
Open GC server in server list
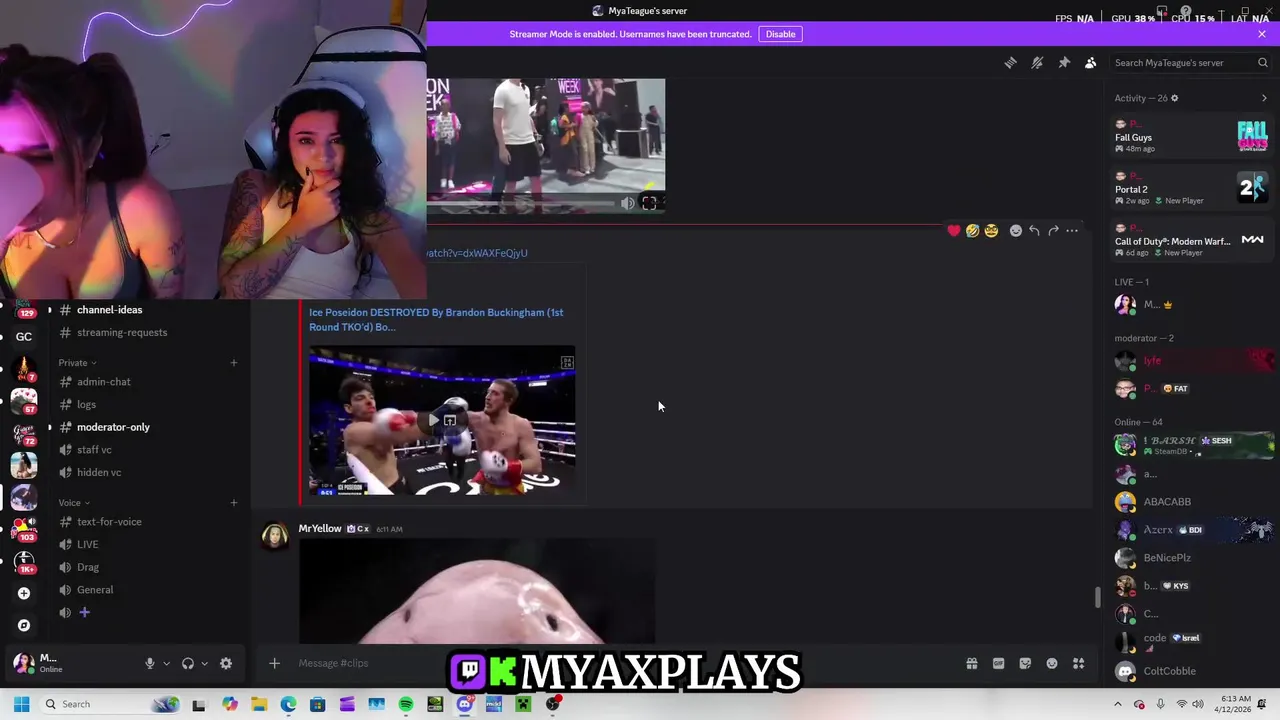point(24,337)
